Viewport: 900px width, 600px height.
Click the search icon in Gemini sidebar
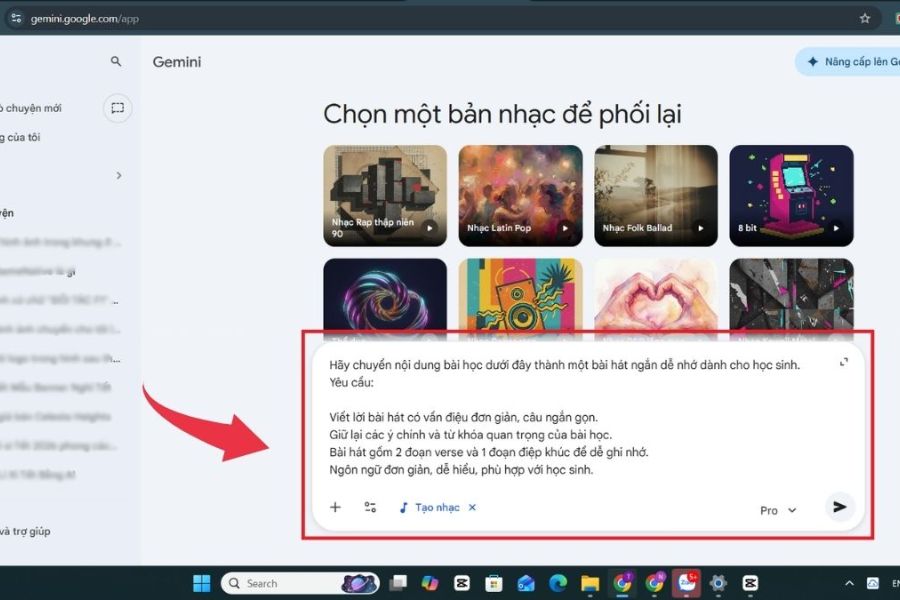(116, 62)
